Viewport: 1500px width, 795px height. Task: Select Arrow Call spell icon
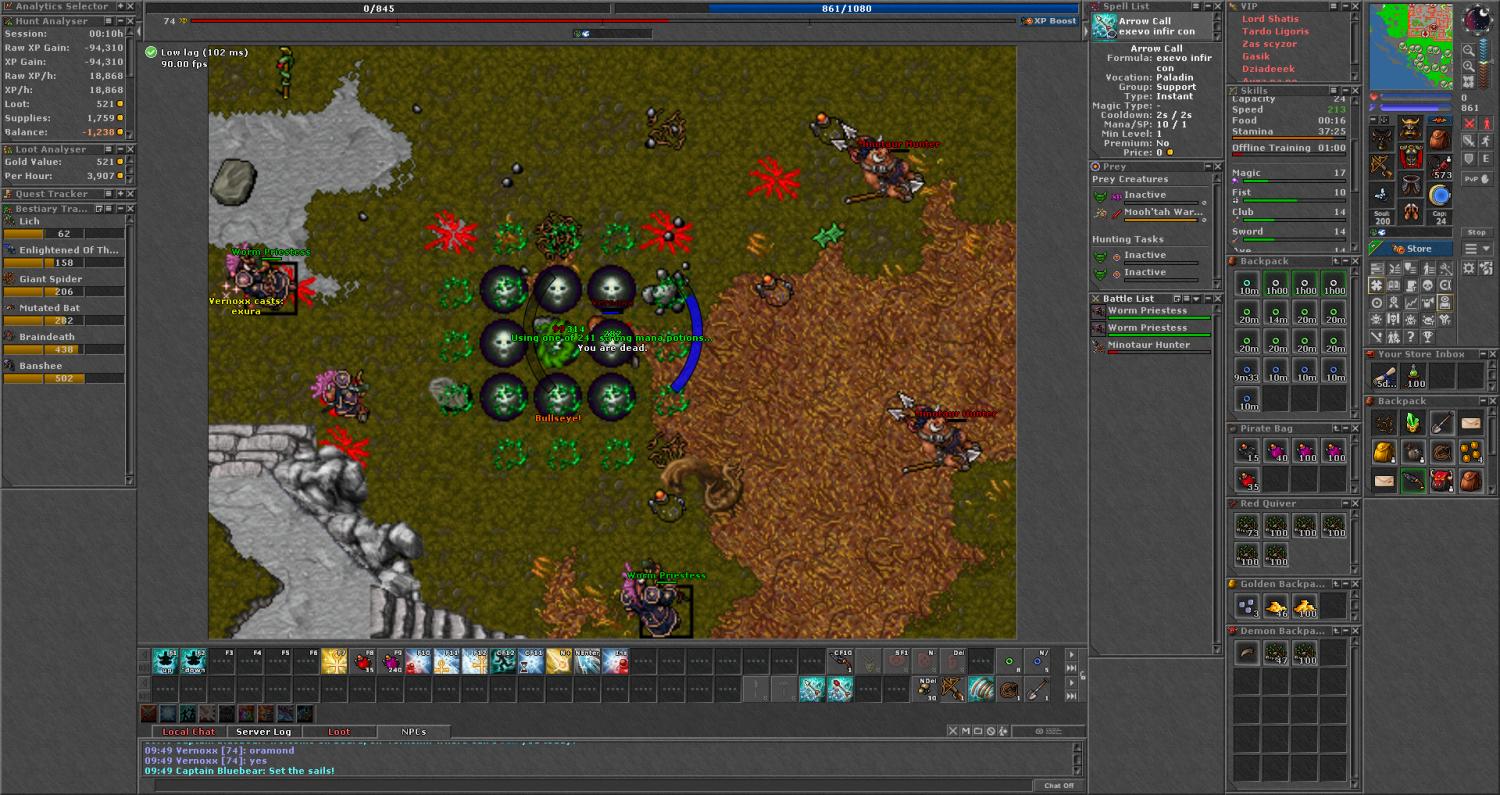tap(1104, 26)
